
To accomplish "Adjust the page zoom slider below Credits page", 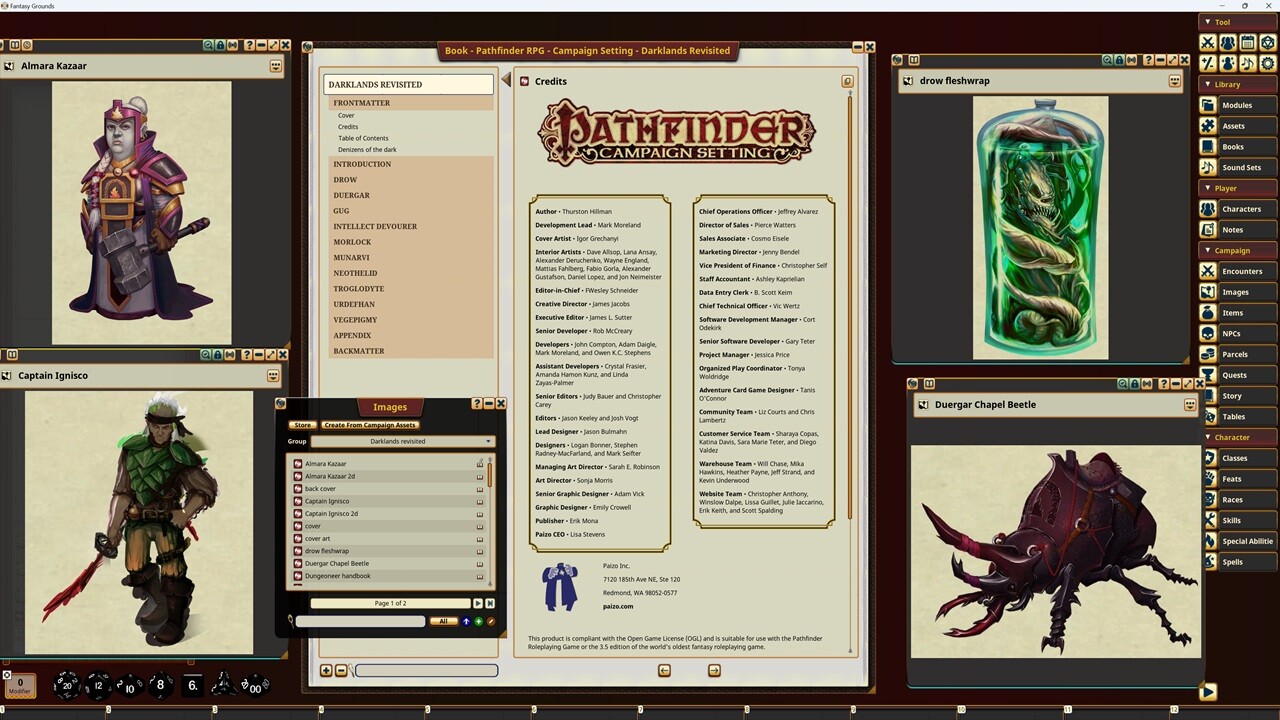I will [x=425, y=670].
